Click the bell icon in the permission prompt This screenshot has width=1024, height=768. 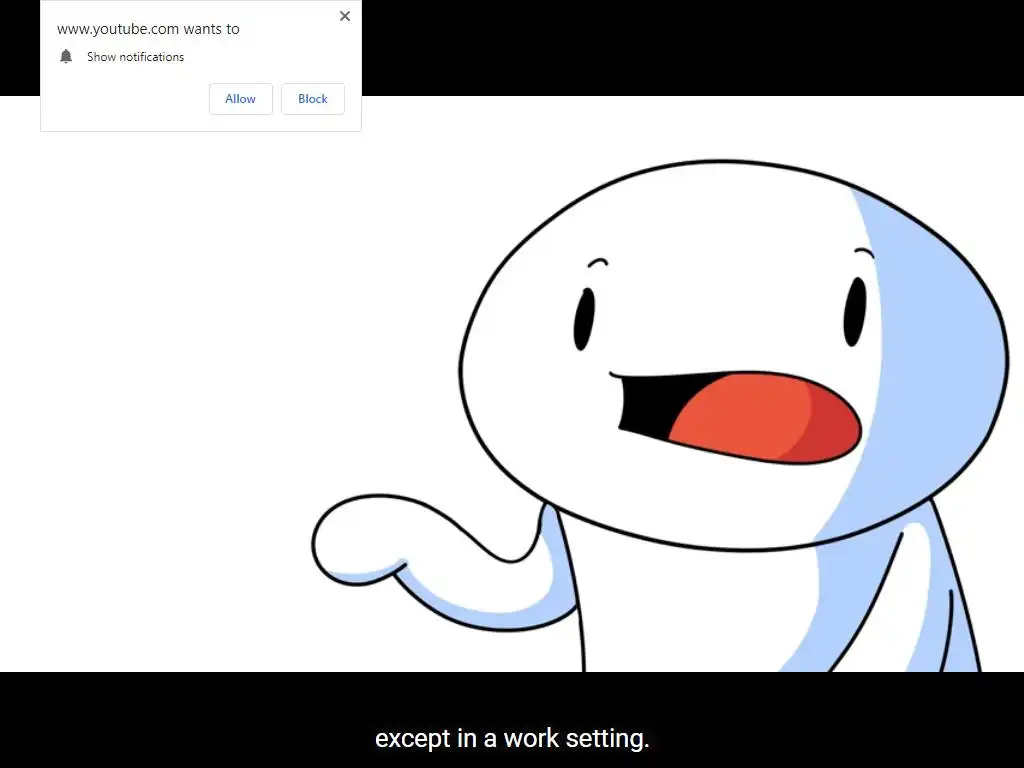(x=66, y=57)
